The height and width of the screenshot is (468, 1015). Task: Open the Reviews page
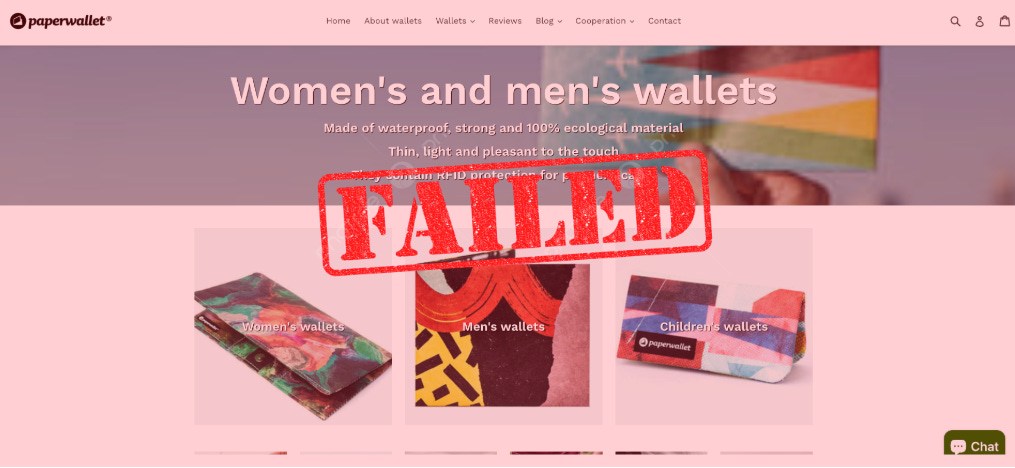505,21
